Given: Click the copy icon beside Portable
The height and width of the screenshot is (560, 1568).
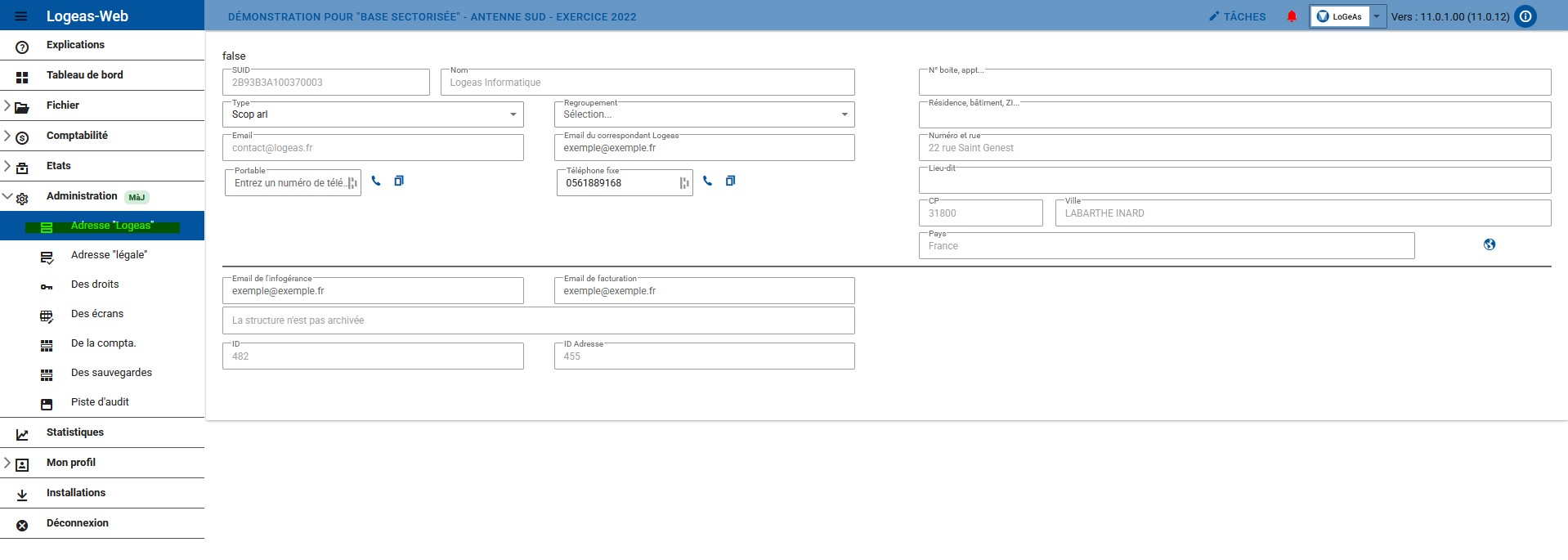Looking at the screenshot, I should [399, 181].
